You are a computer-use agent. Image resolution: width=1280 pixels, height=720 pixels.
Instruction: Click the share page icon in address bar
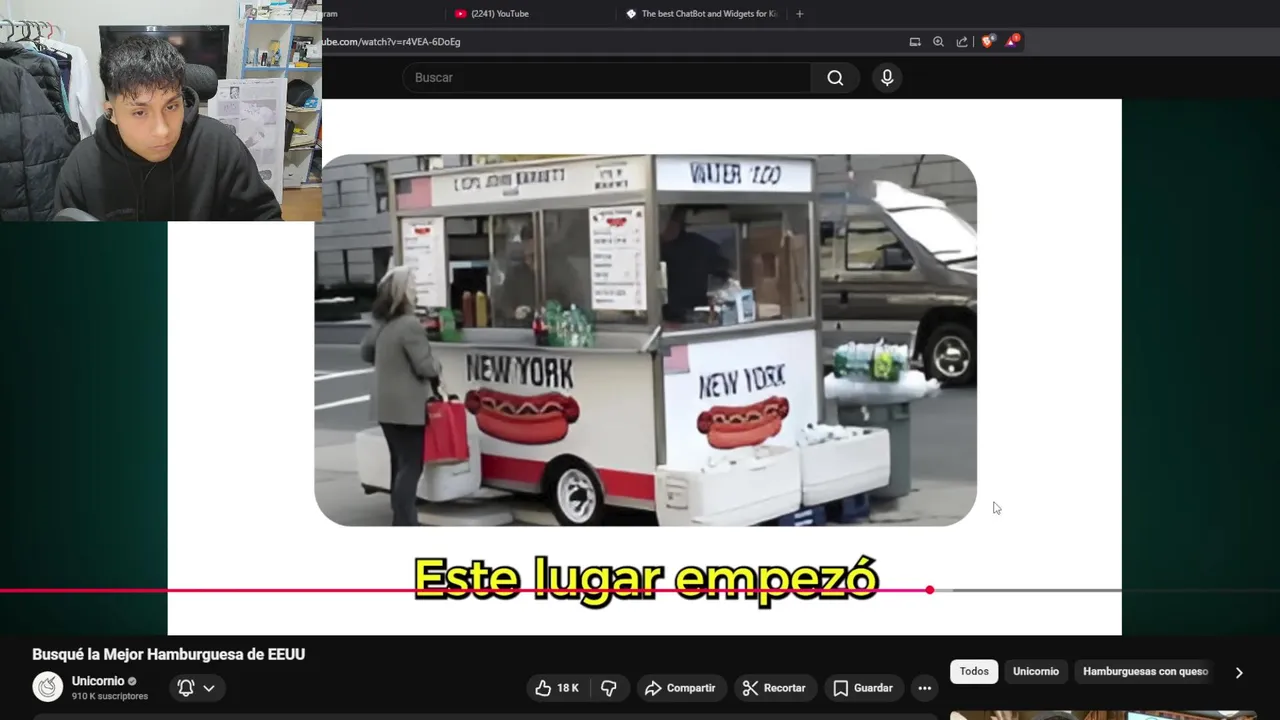tap(962, 42)
